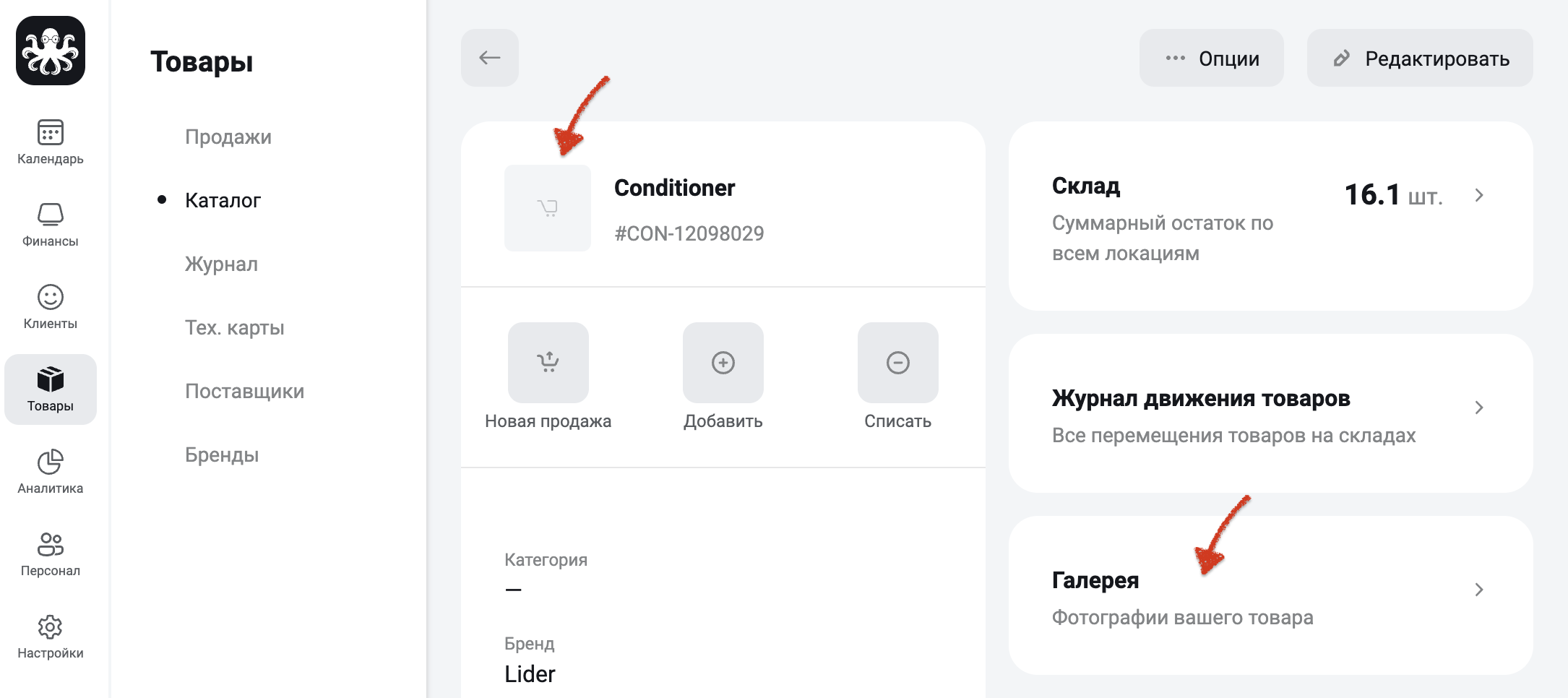This screenshot has height=698, width=1568.
Task: Expand the Галерея card chevron
Action: (1479, 590)
